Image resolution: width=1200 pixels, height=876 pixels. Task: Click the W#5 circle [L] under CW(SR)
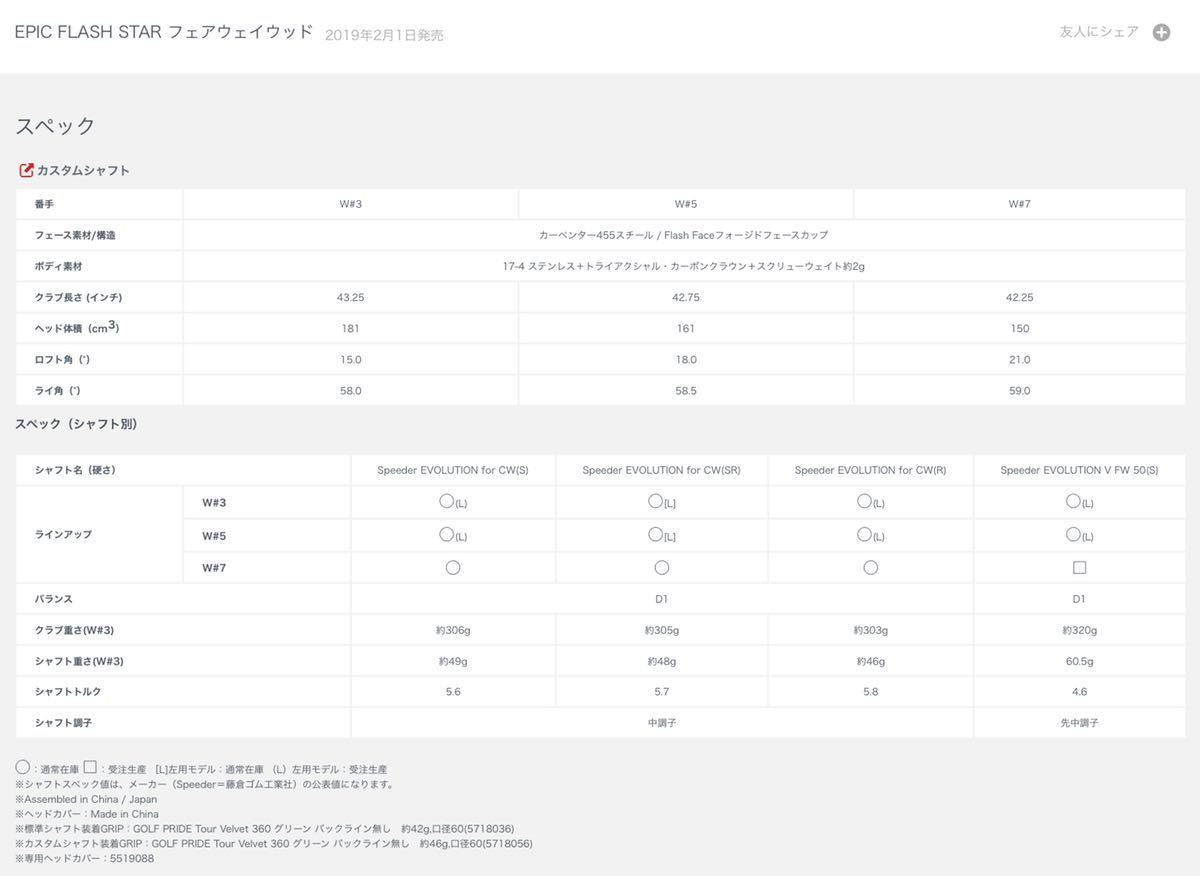[x=661, y=535]
